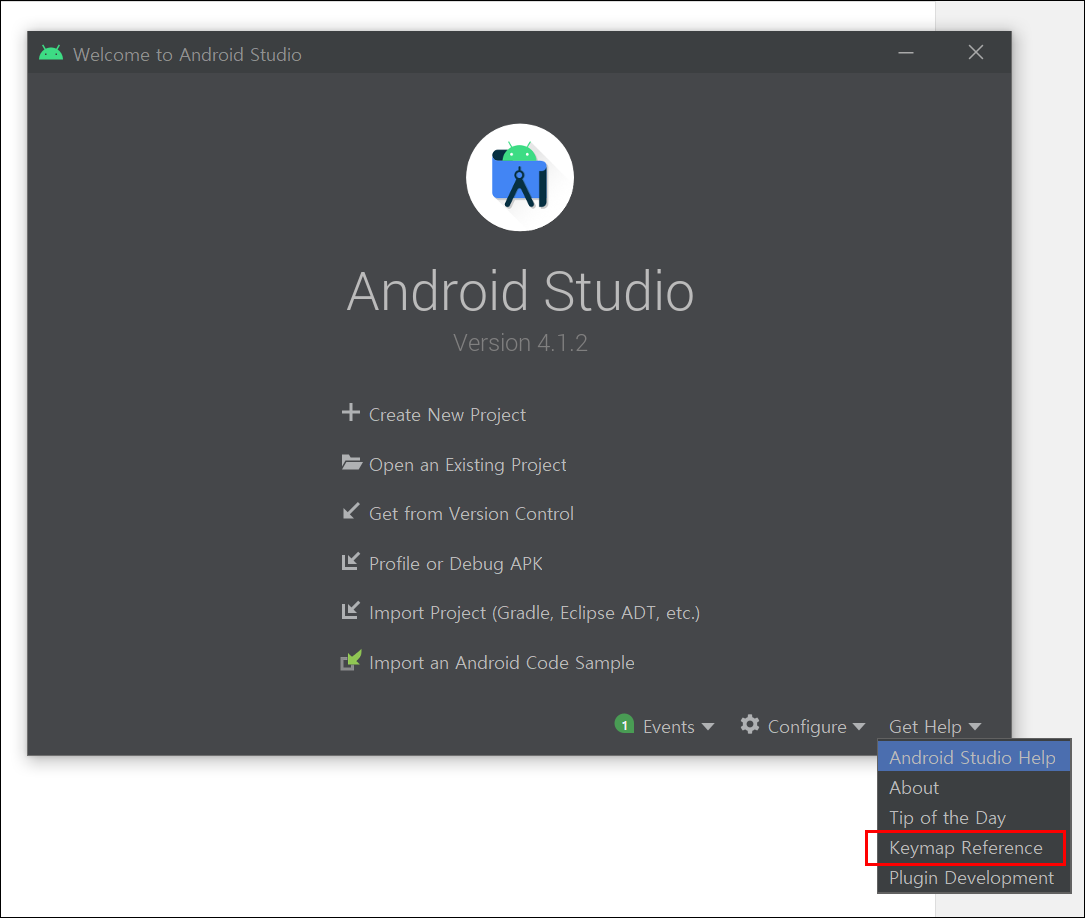
Task: Open the Configure dropdown menu
Action: (x=816, y=726)
